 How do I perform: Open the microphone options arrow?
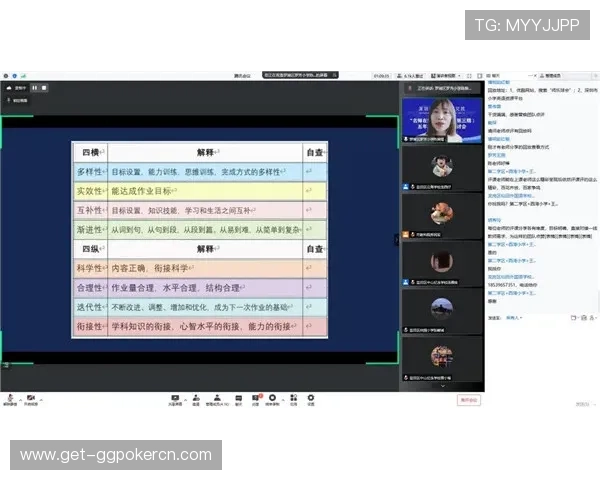point(21,400)
